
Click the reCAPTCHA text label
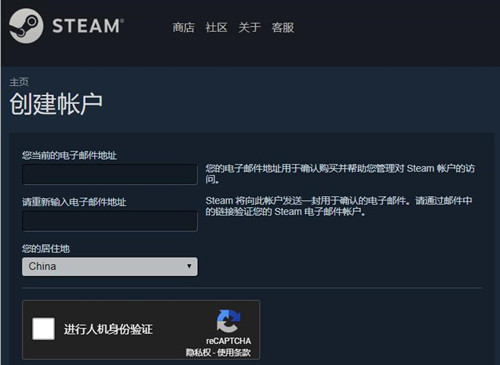click(229, 341)
